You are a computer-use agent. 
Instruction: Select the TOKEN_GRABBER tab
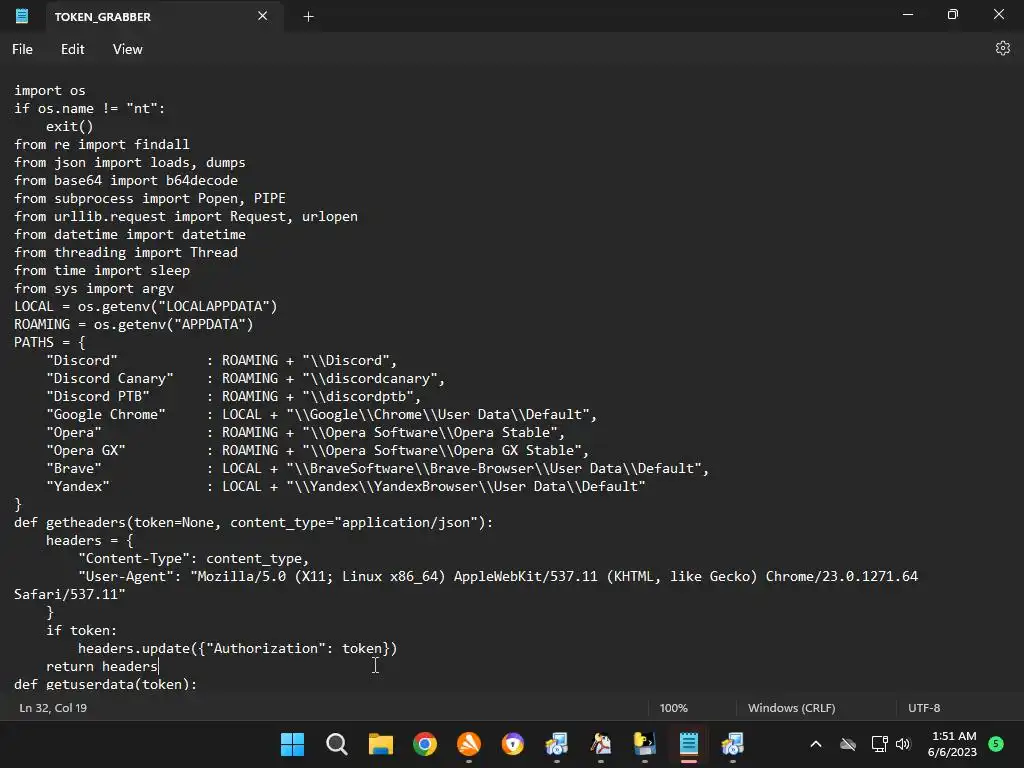(163, 17)
